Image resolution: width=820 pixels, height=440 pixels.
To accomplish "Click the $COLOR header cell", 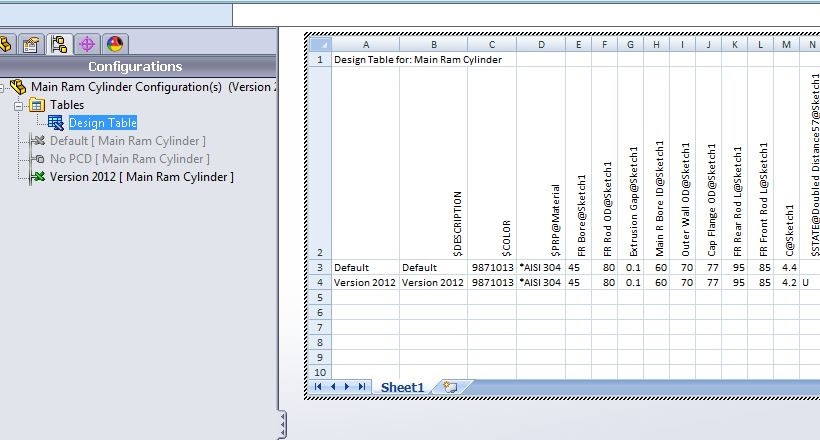I will (492, 163).
